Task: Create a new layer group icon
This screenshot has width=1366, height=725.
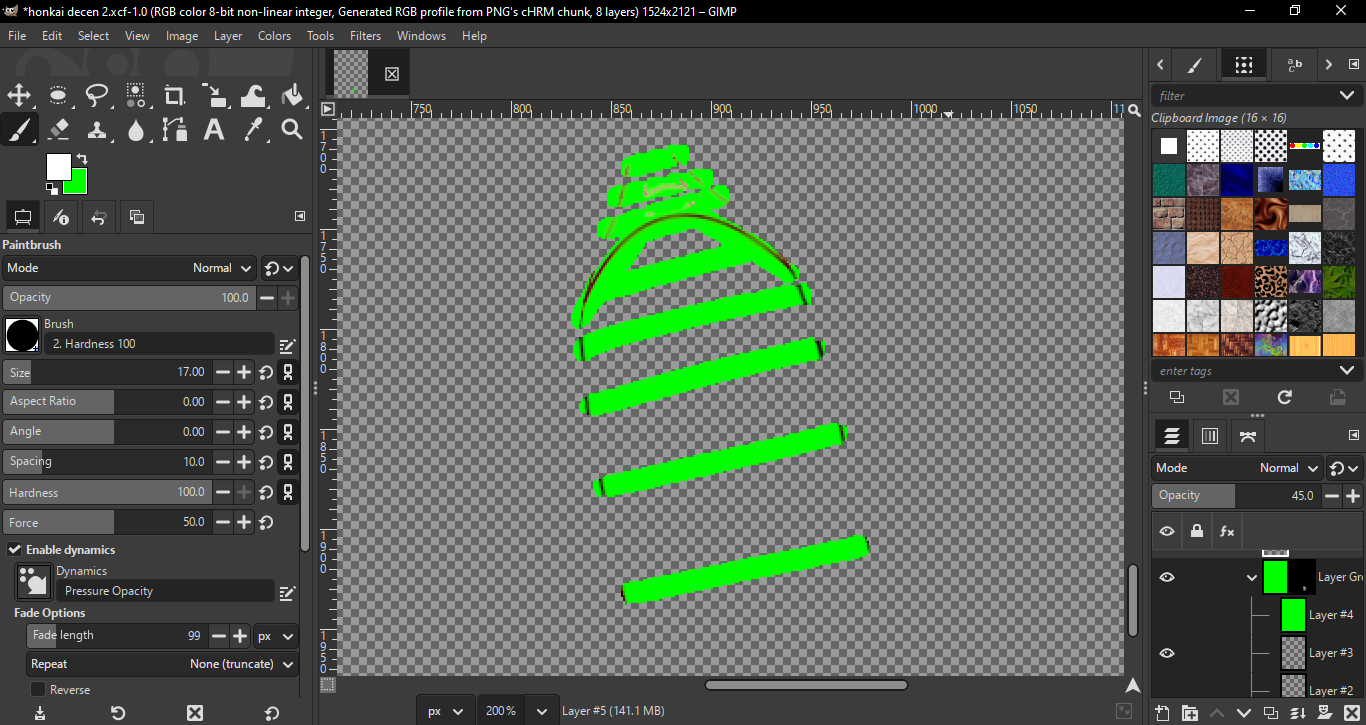Action: pos(1190,713)
